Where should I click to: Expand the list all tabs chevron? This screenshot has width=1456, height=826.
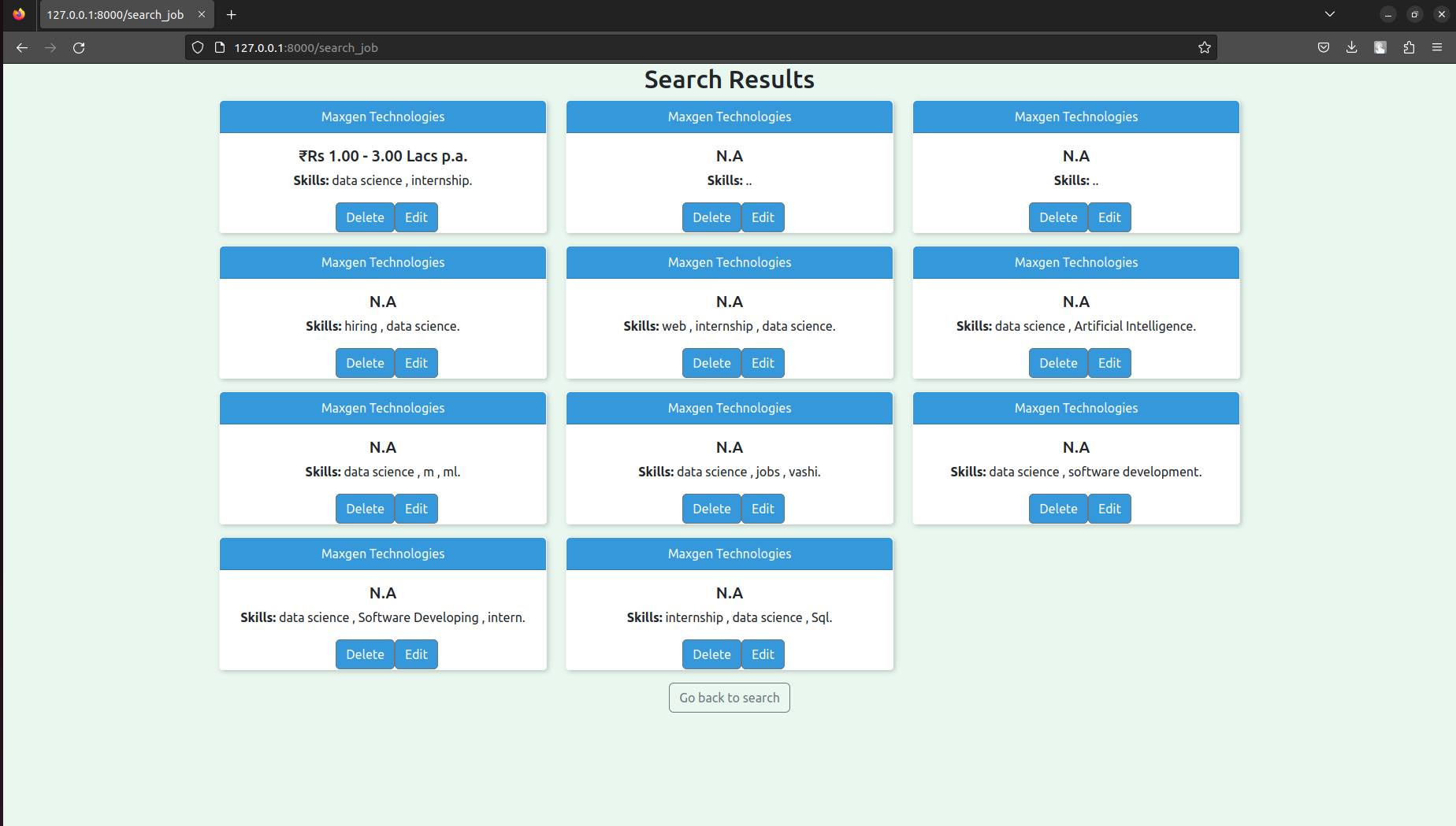pos(1330,14)
